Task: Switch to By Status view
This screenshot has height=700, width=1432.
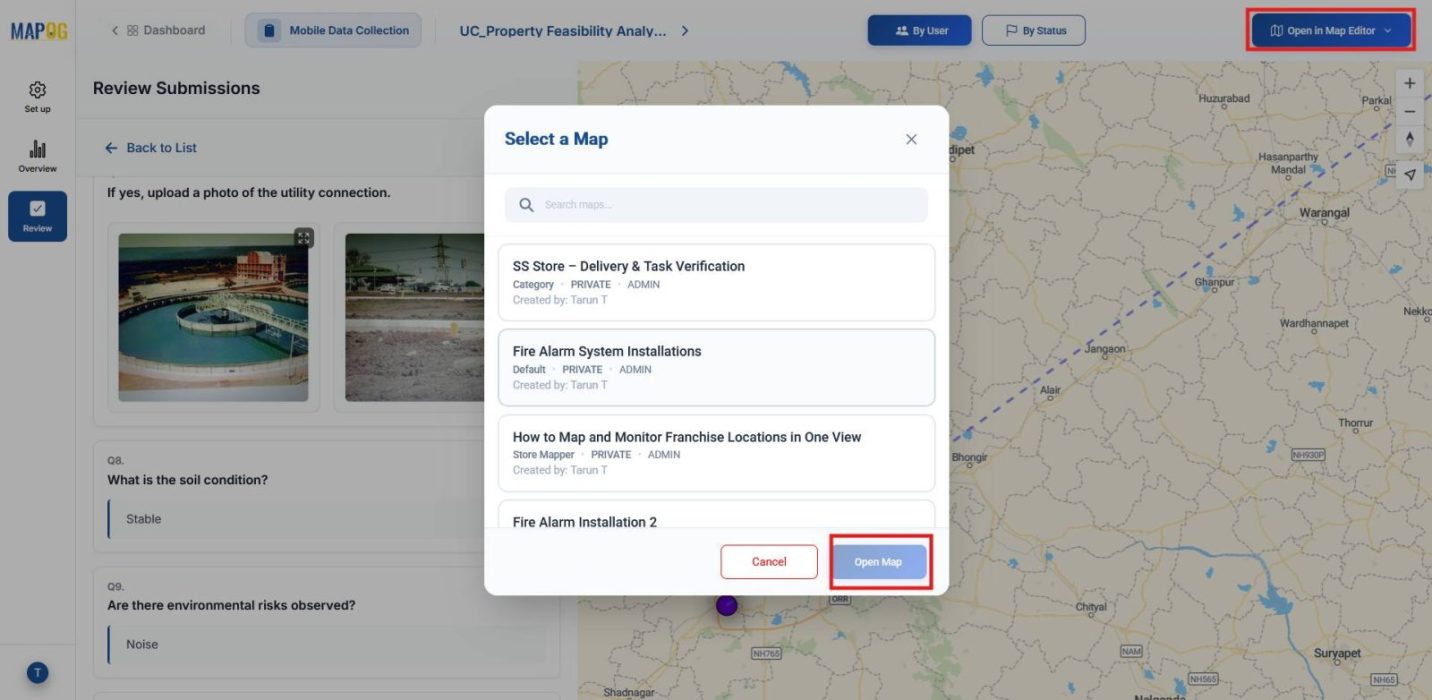Action: click(x=1035, y=30)
